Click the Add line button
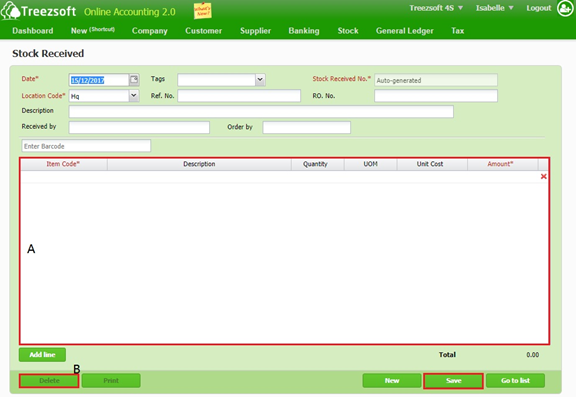Image resolution: width=576 pixels, height=397 pixels. pyautogui.click(x=42, y=355)
